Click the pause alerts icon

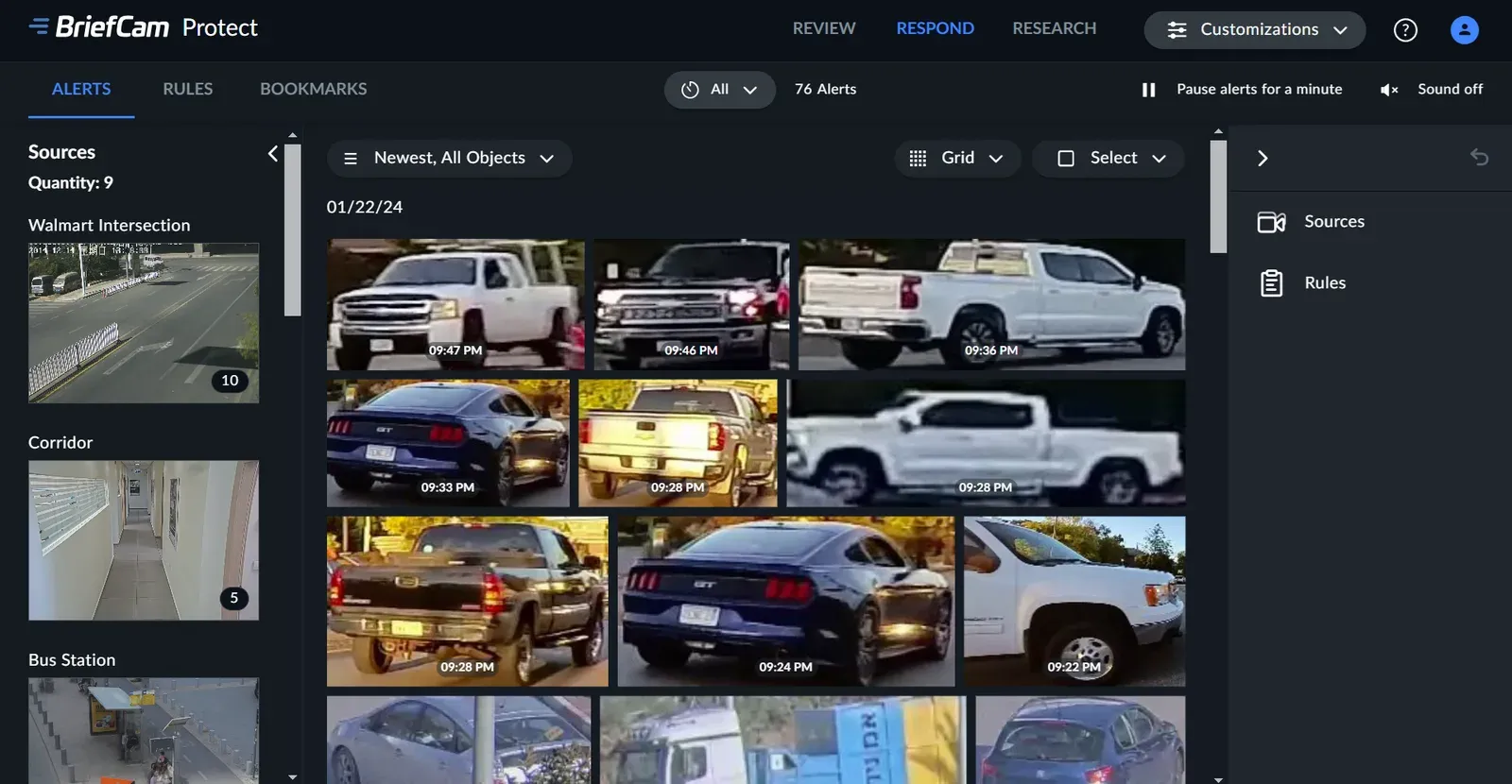click(1148, 90)
